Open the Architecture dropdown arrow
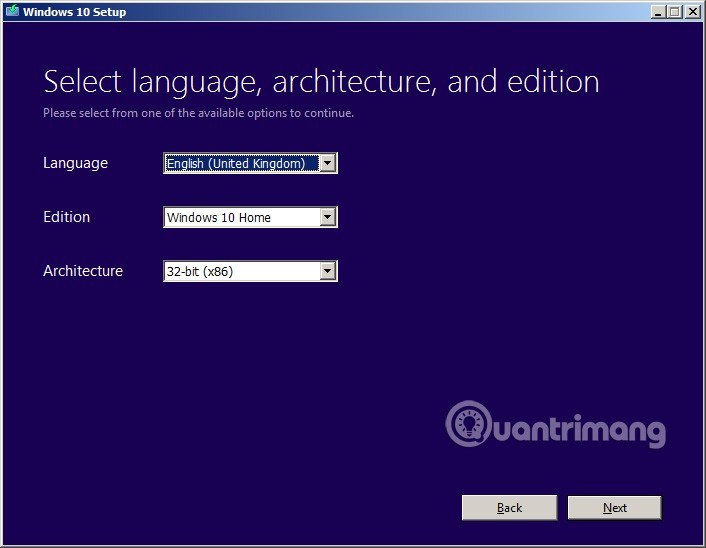The image size is (706, 548). click(x=328, y=271)
